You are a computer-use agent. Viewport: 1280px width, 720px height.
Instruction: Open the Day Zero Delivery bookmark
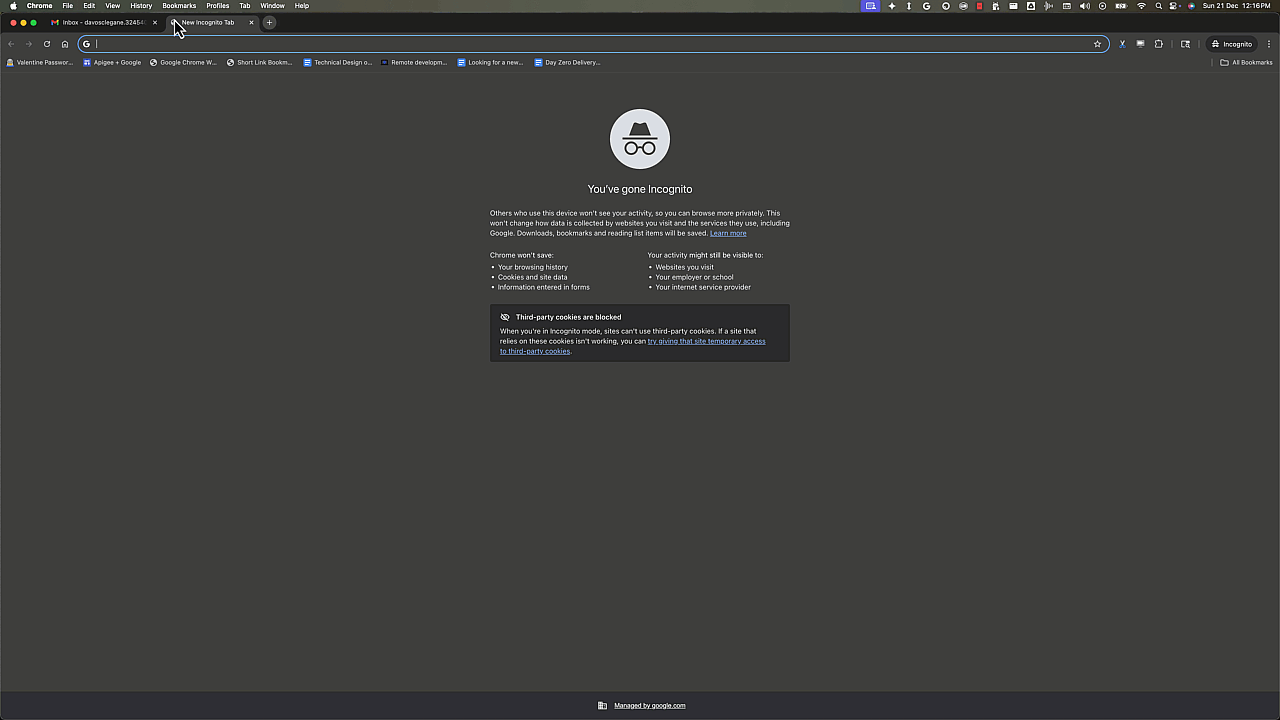point(567,62)
